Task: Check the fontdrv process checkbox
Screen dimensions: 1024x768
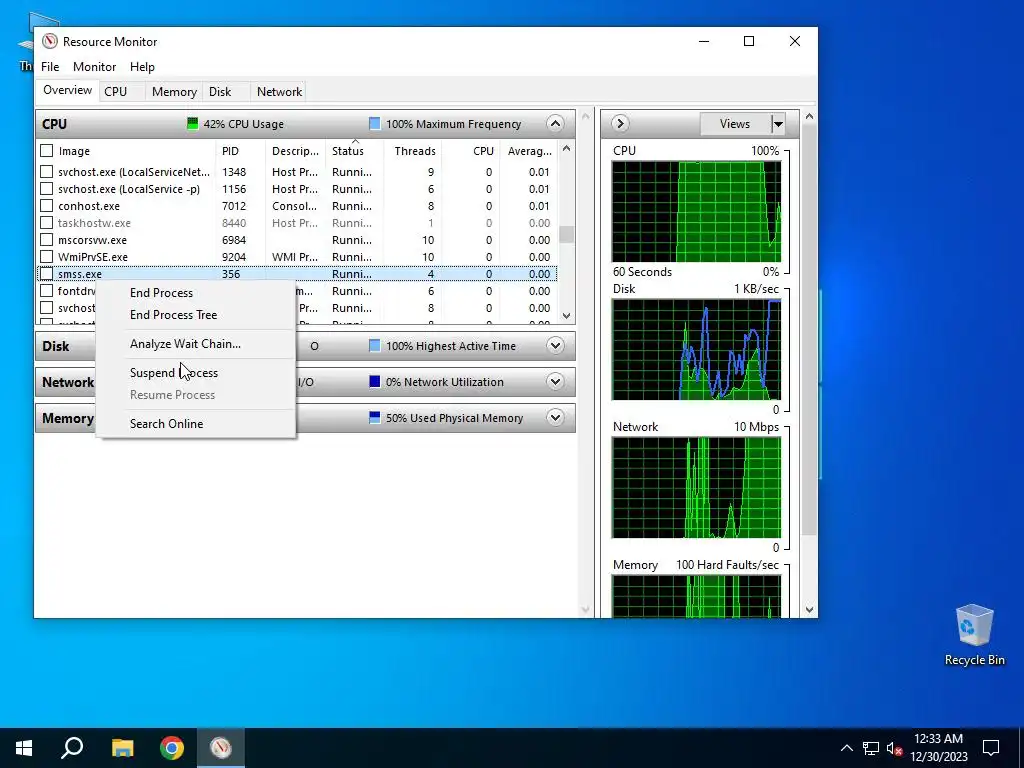Action: [x=46, y=291]
